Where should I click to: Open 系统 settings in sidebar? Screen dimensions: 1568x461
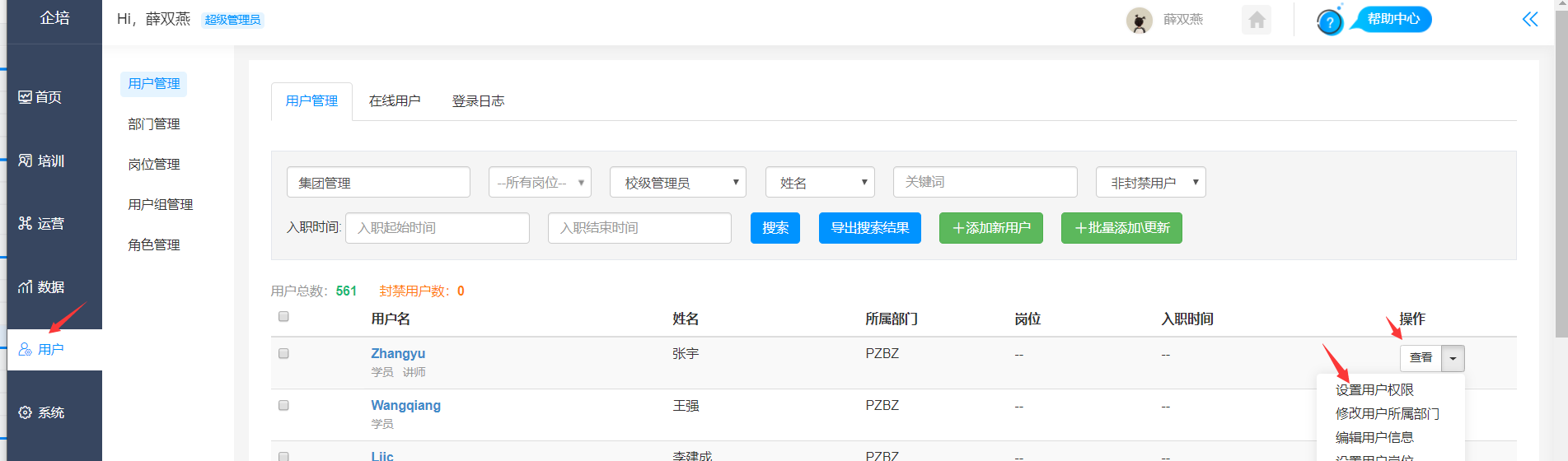(x=41, y=412)
